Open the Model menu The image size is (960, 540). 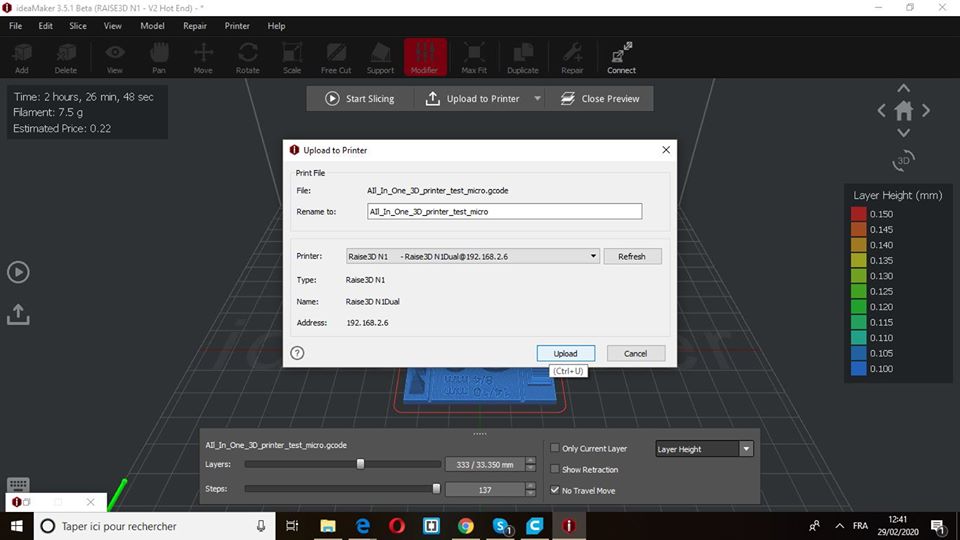152,26
